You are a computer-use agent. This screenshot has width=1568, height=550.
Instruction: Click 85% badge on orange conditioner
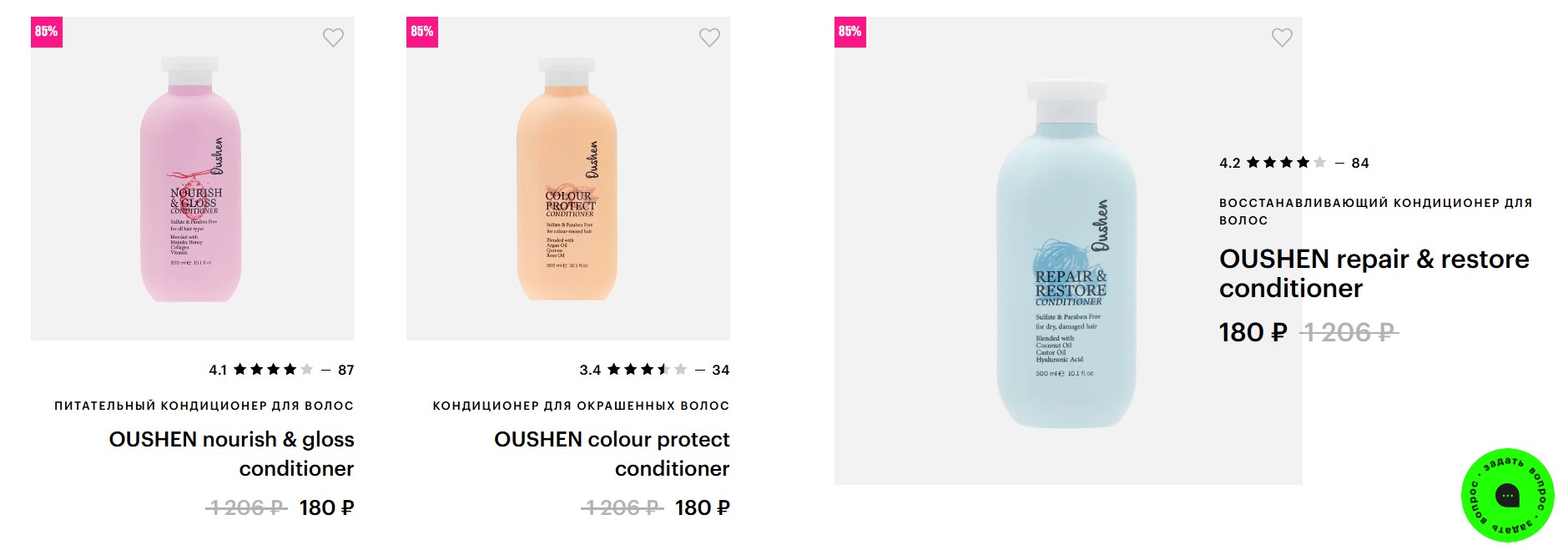coord(422,32)
